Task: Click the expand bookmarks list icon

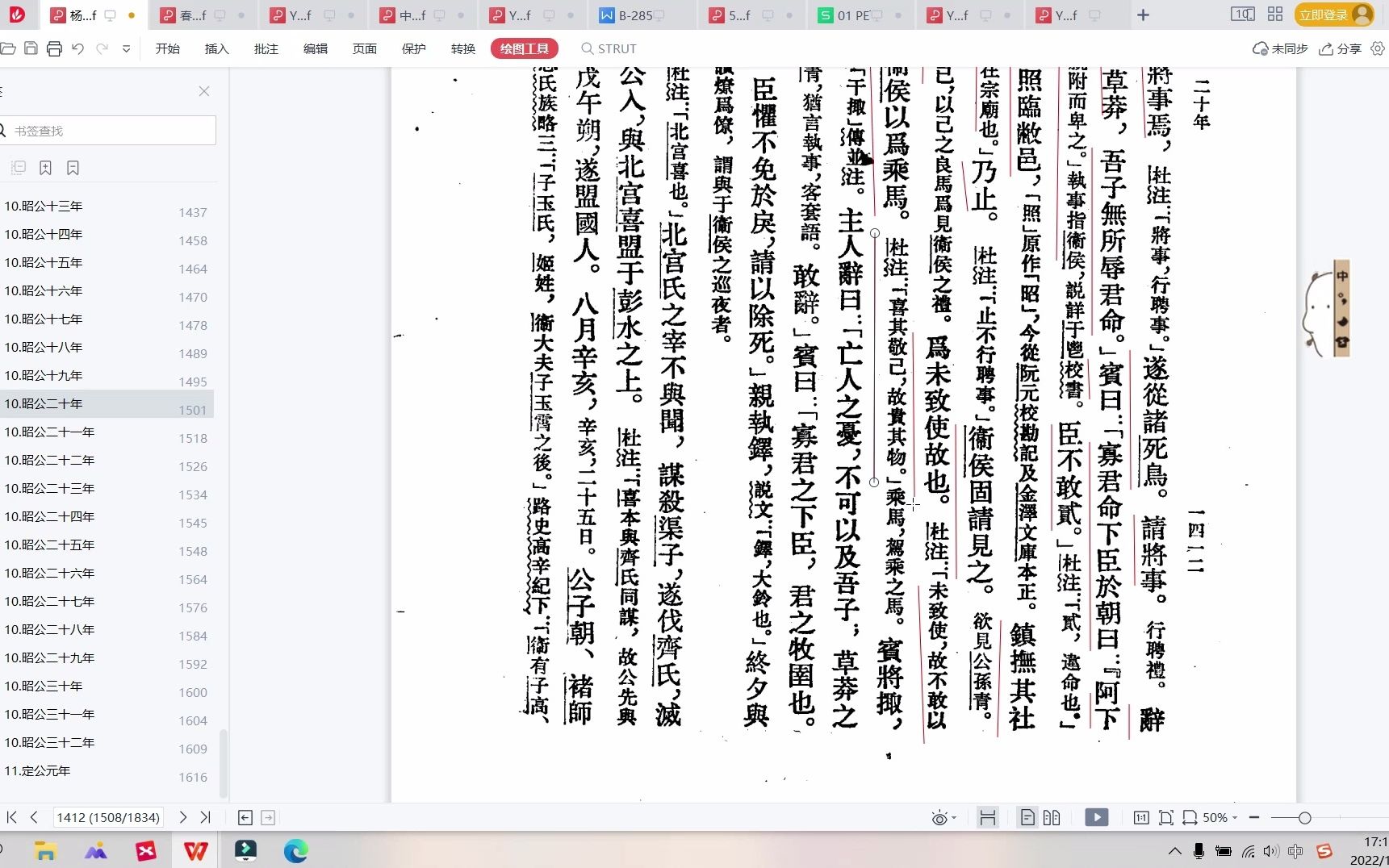Action: click(19, 168)
